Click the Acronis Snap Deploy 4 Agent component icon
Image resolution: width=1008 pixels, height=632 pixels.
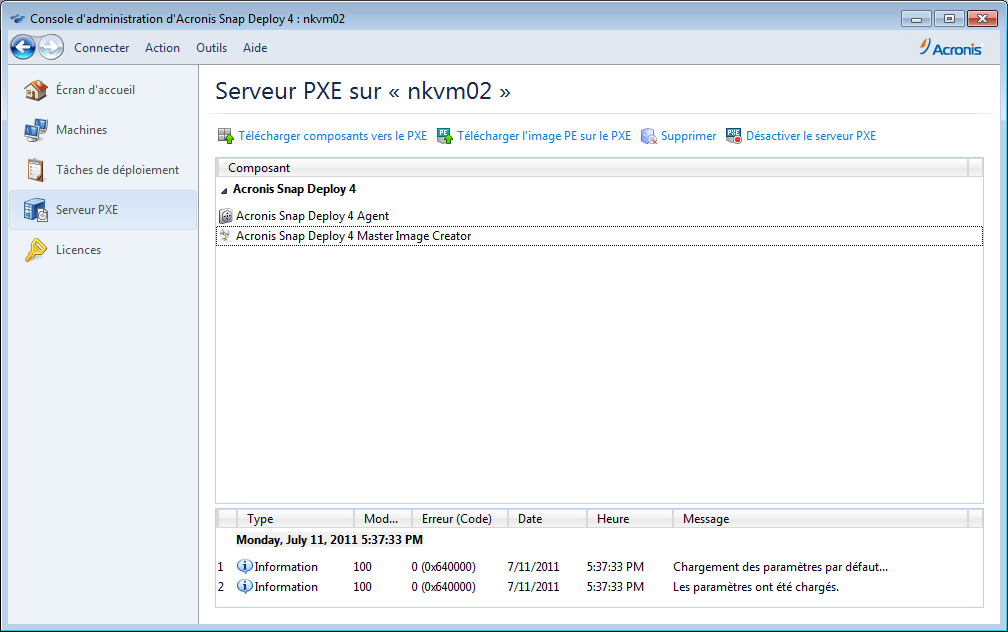(227, 215)
